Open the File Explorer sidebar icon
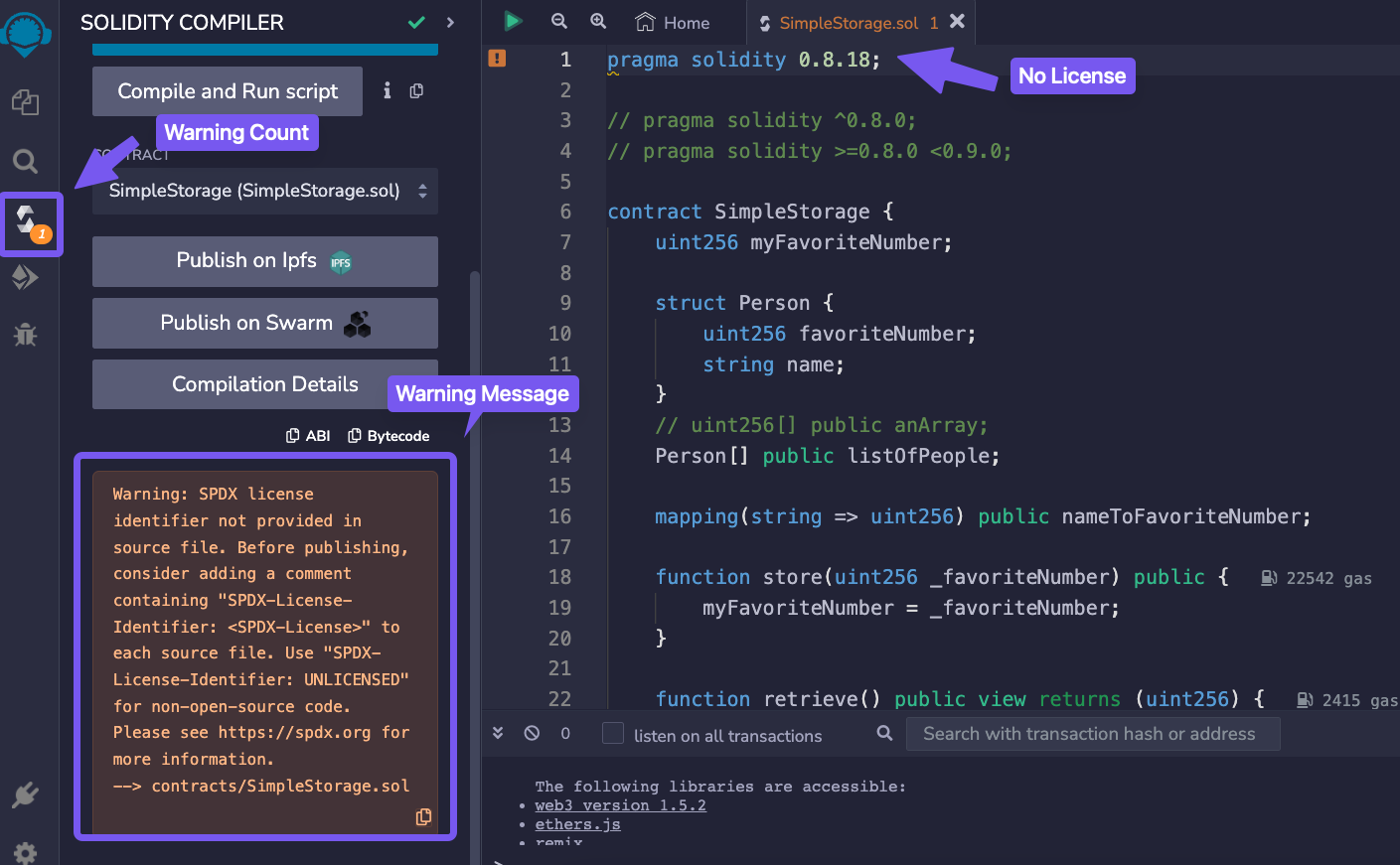1400x865 pixels. [x=26, y=102]
